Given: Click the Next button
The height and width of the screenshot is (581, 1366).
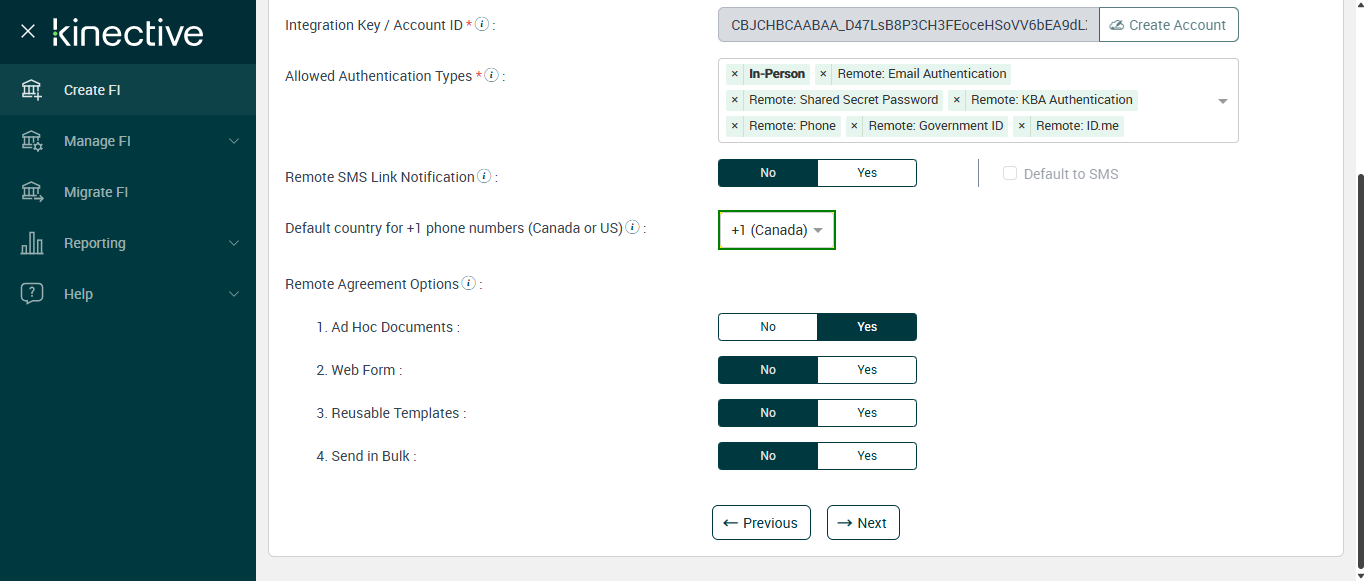Looking at the screenshot, I should 863,523.
